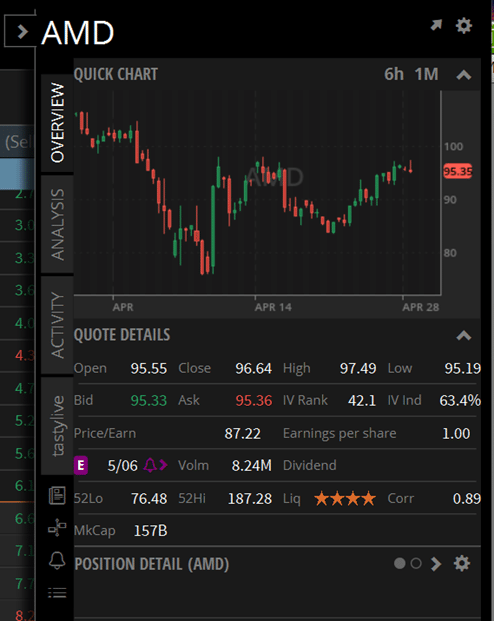
Task: Click the Close value 96.64
Action: click(x=254, y=369)
